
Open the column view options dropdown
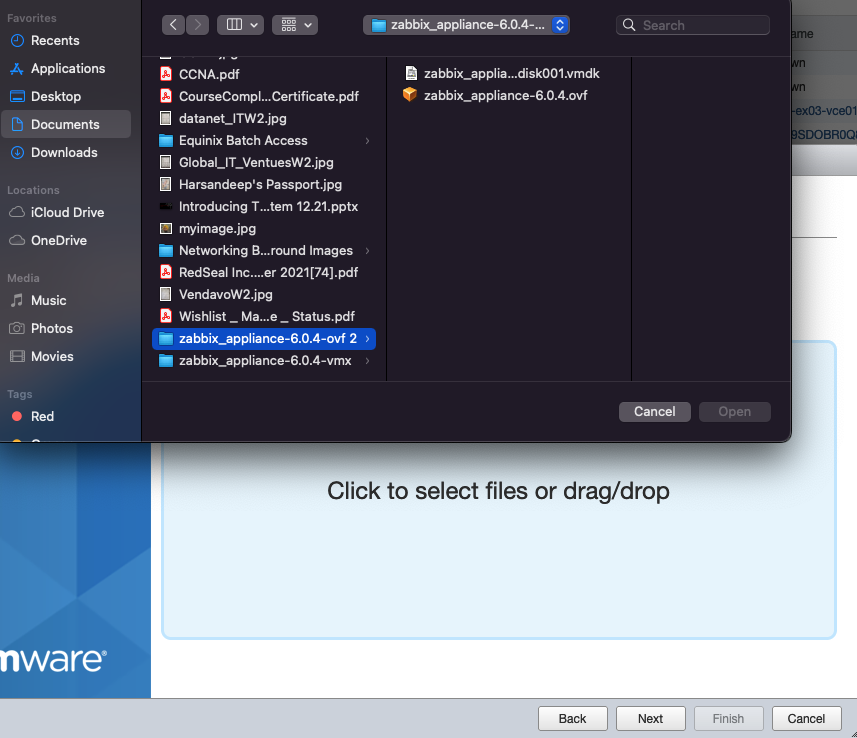[x=240, y=25]
